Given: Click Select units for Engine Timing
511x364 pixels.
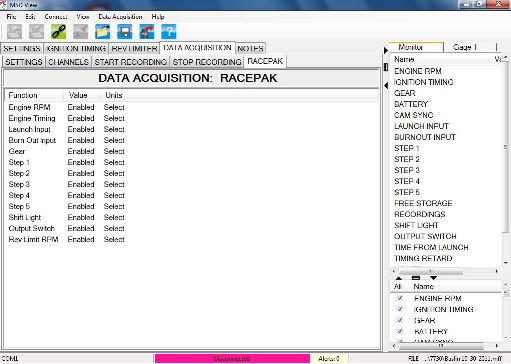Looking at the screenshot, I should click(114, 118).
